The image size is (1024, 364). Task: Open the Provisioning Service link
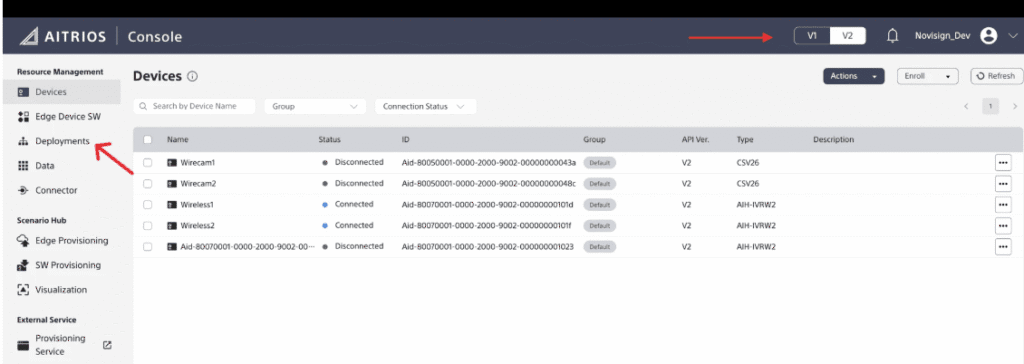(61, 345)
